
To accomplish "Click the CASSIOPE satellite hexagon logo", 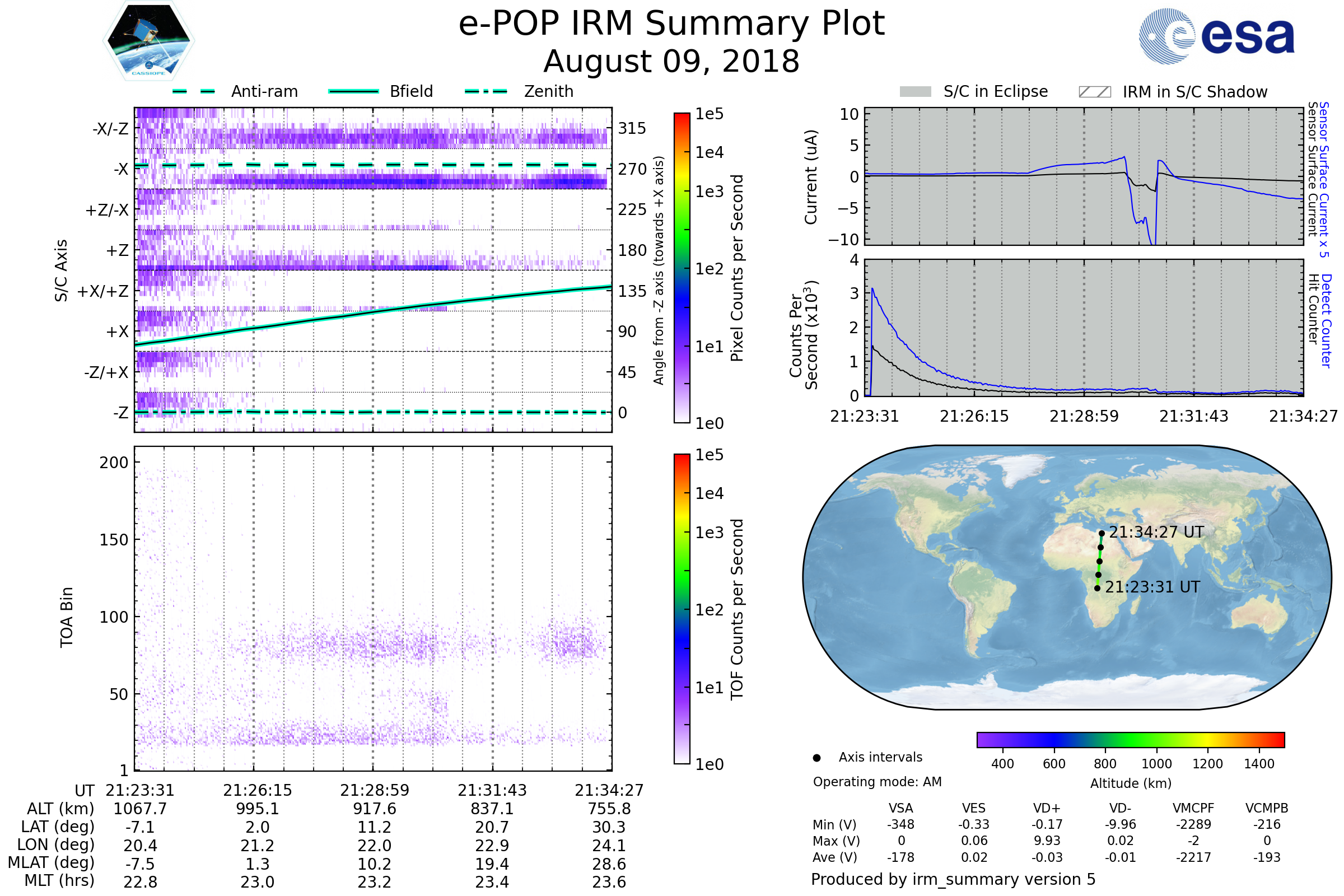I will coord(148,41).
